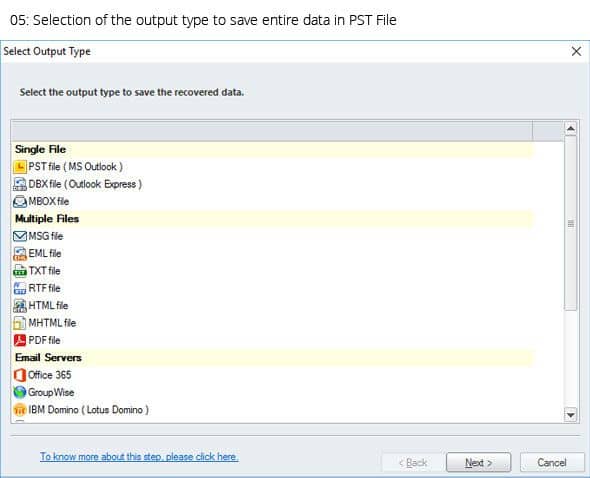Open the 'click here' help link
The height and width of the screenshot is (478, 590).
(x=139, y=457)
